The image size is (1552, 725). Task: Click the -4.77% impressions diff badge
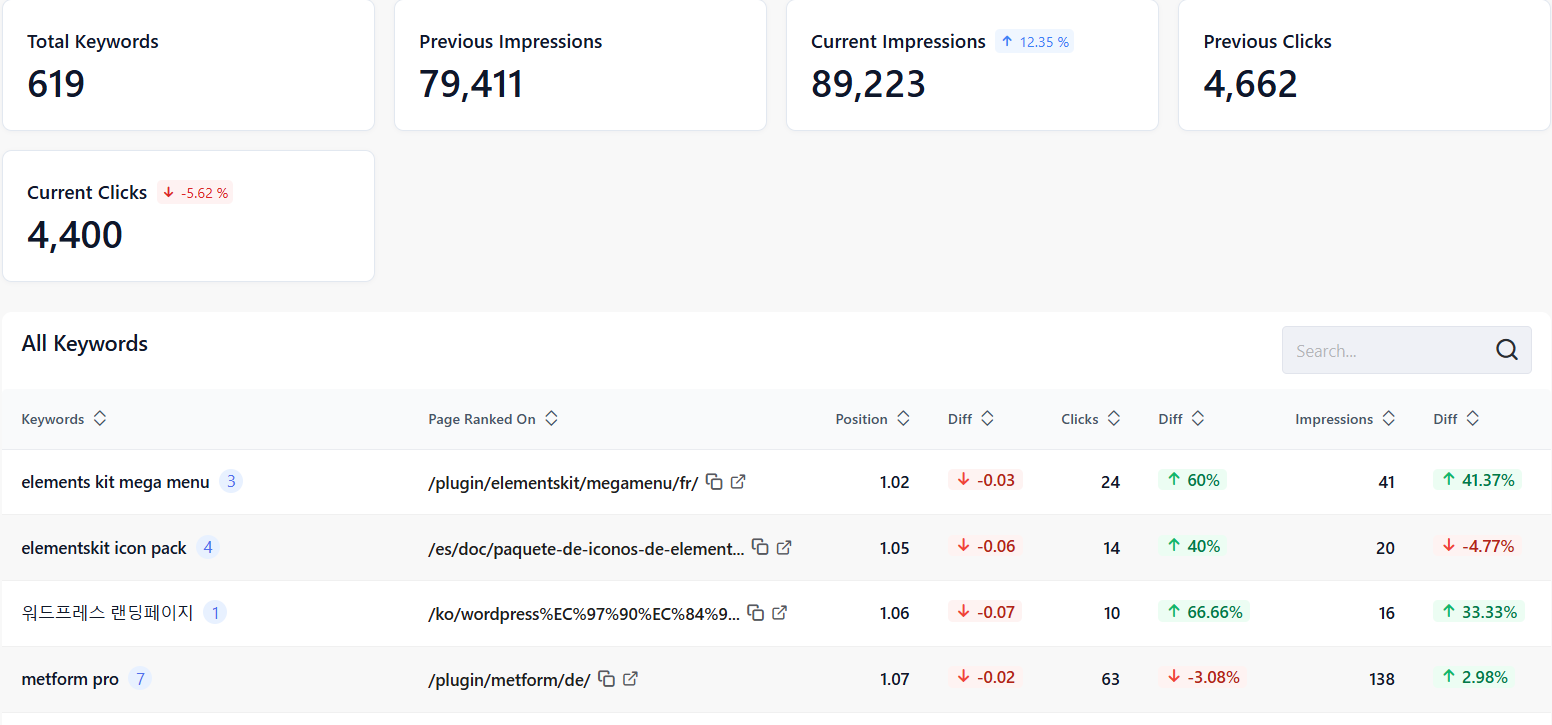coord(1478,546)
